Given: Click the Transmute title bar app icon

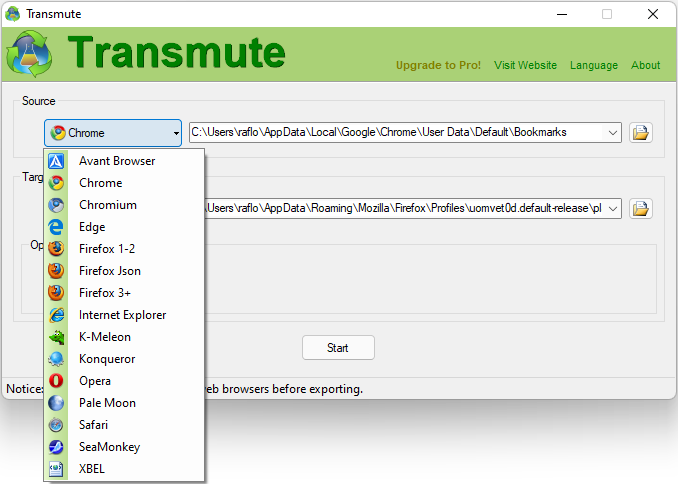Looking at the screenshot, I should pyautogui.click(x=13, y=14).
